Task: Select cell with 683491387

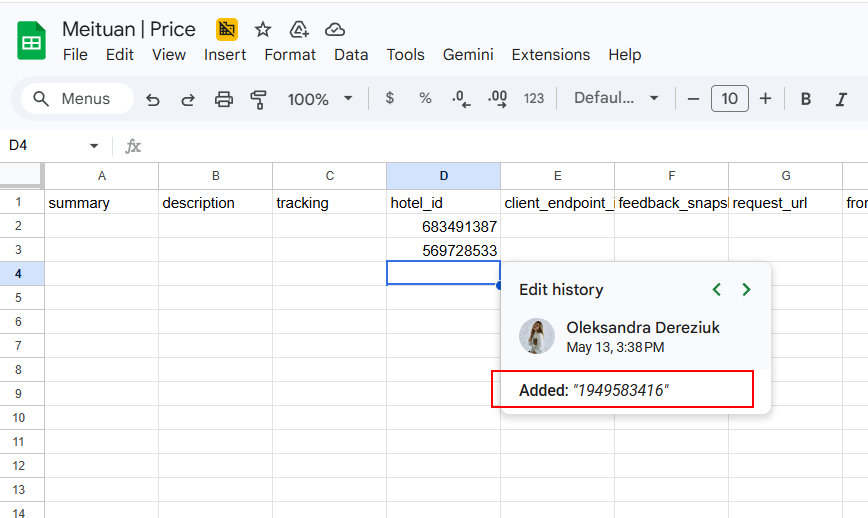Action: tap(443, 226)
